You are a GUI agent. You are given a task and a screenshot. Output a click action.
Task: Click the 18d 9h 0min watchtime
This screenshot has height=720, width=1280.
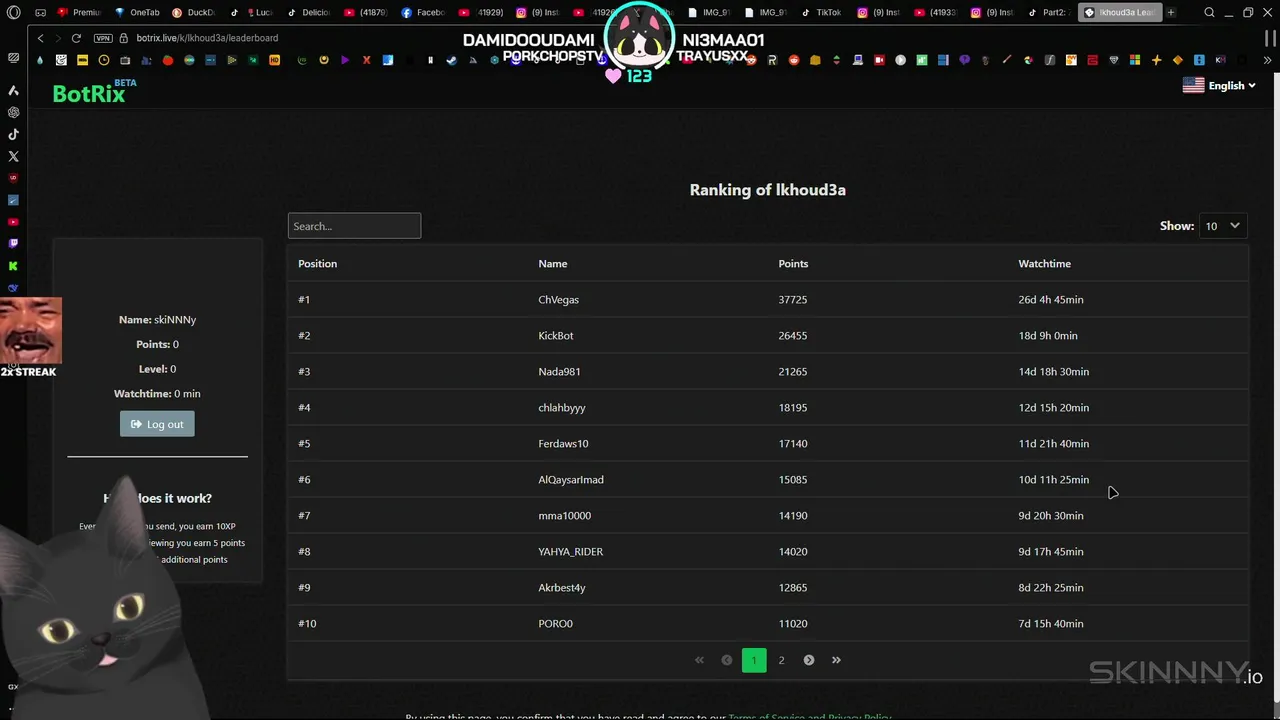(1048, 336)
